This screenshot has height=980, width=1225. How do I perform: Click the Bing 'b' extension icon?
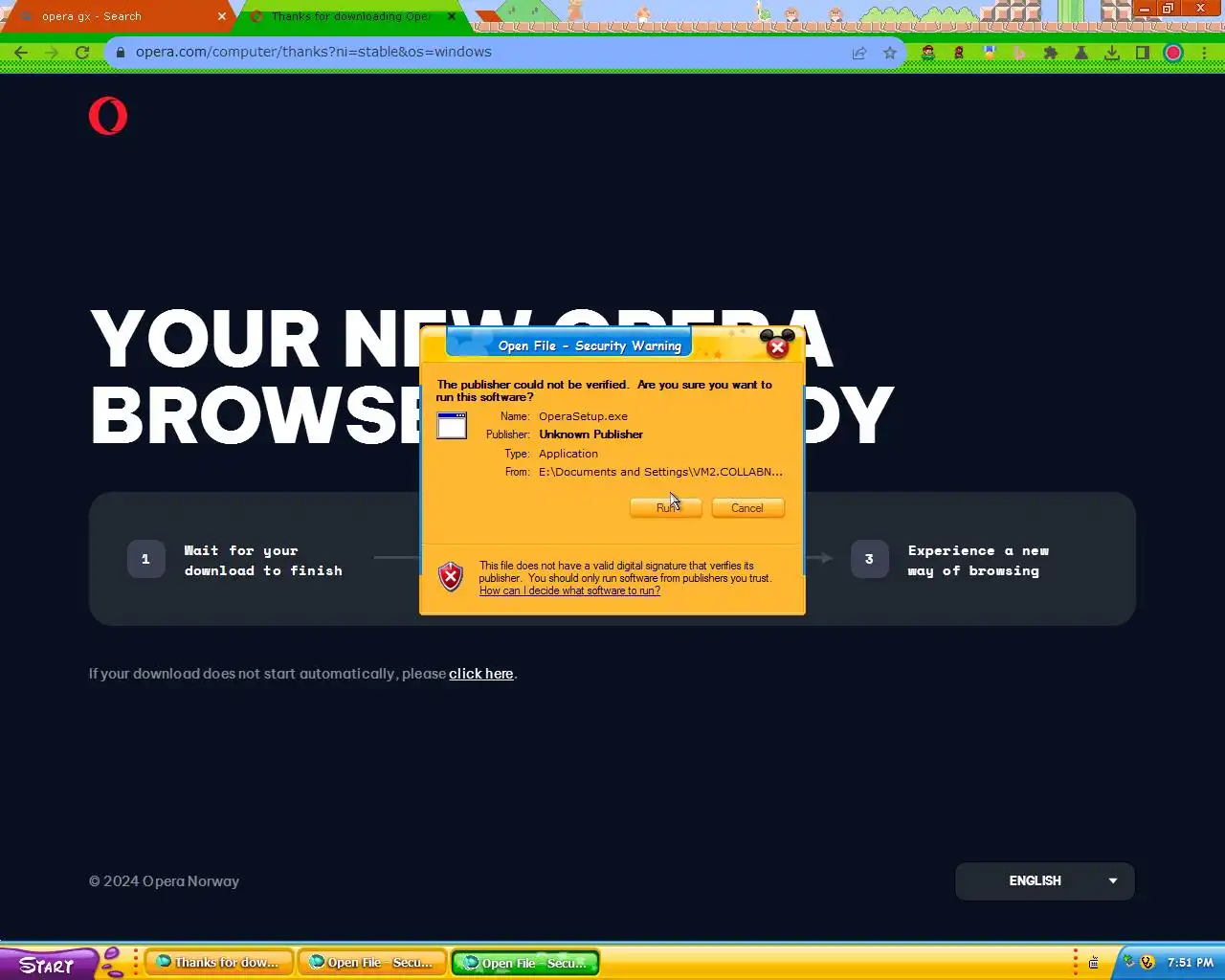(1019, 53)
